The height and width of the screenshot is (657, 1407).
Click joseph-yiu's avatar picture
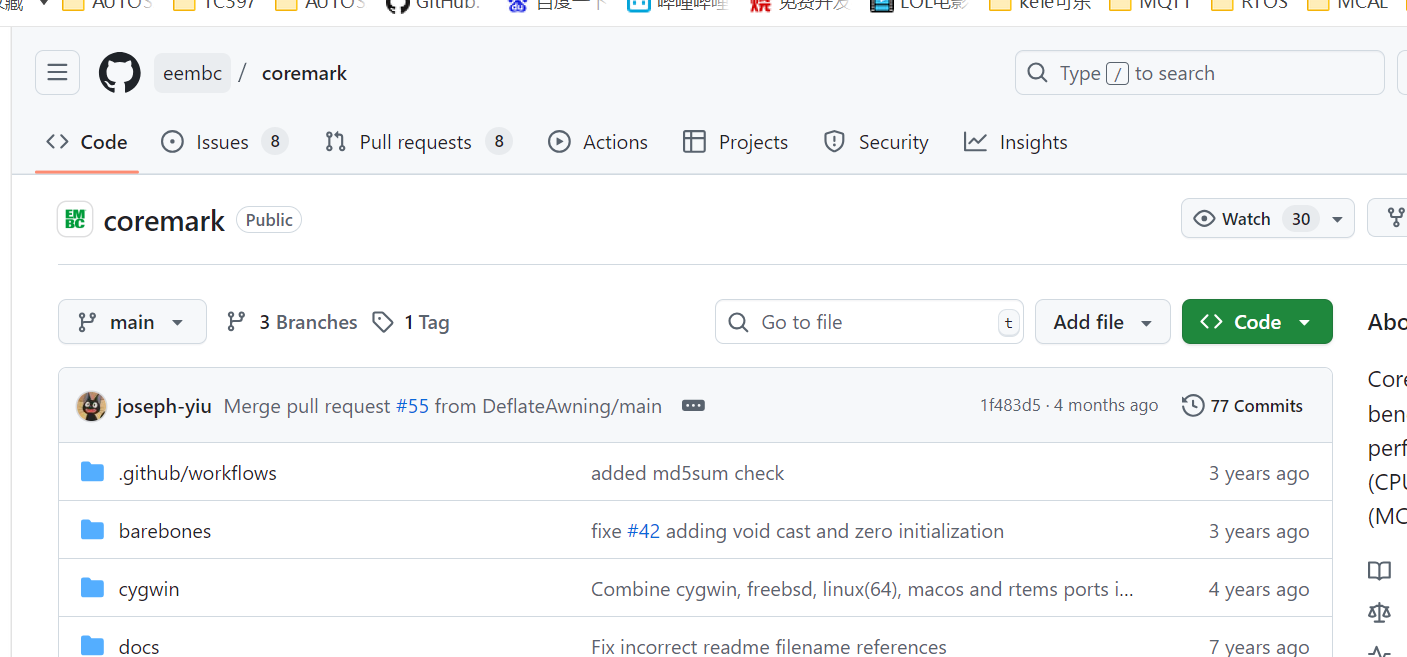click(92, 406)
